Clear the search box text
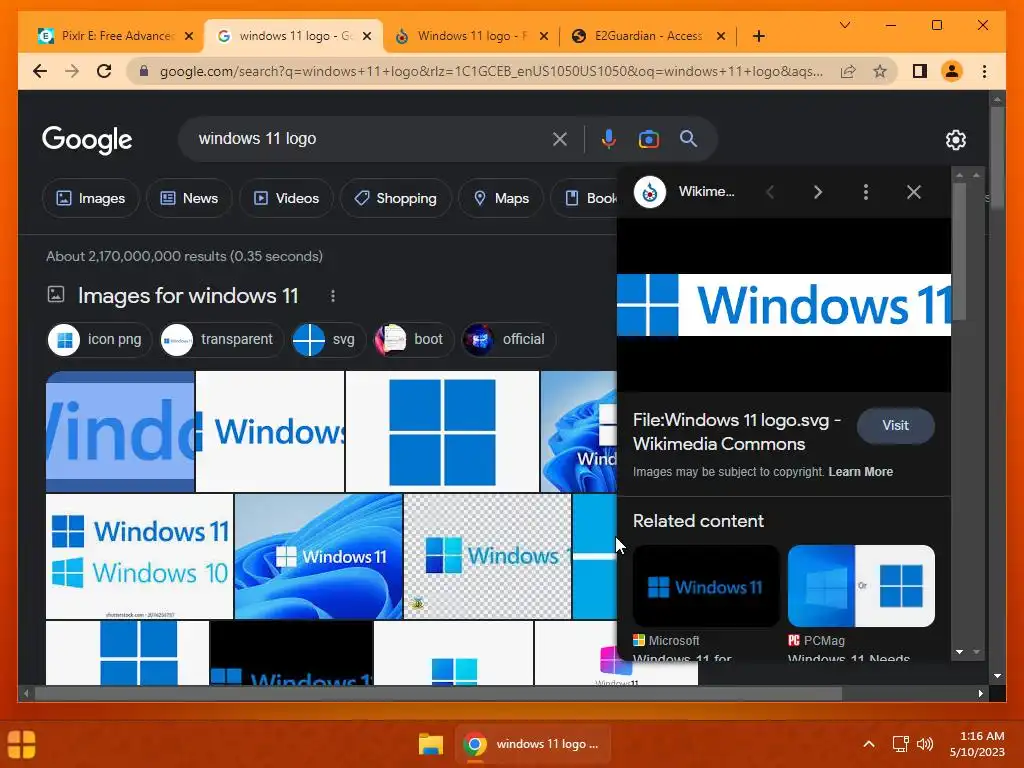 560,139
